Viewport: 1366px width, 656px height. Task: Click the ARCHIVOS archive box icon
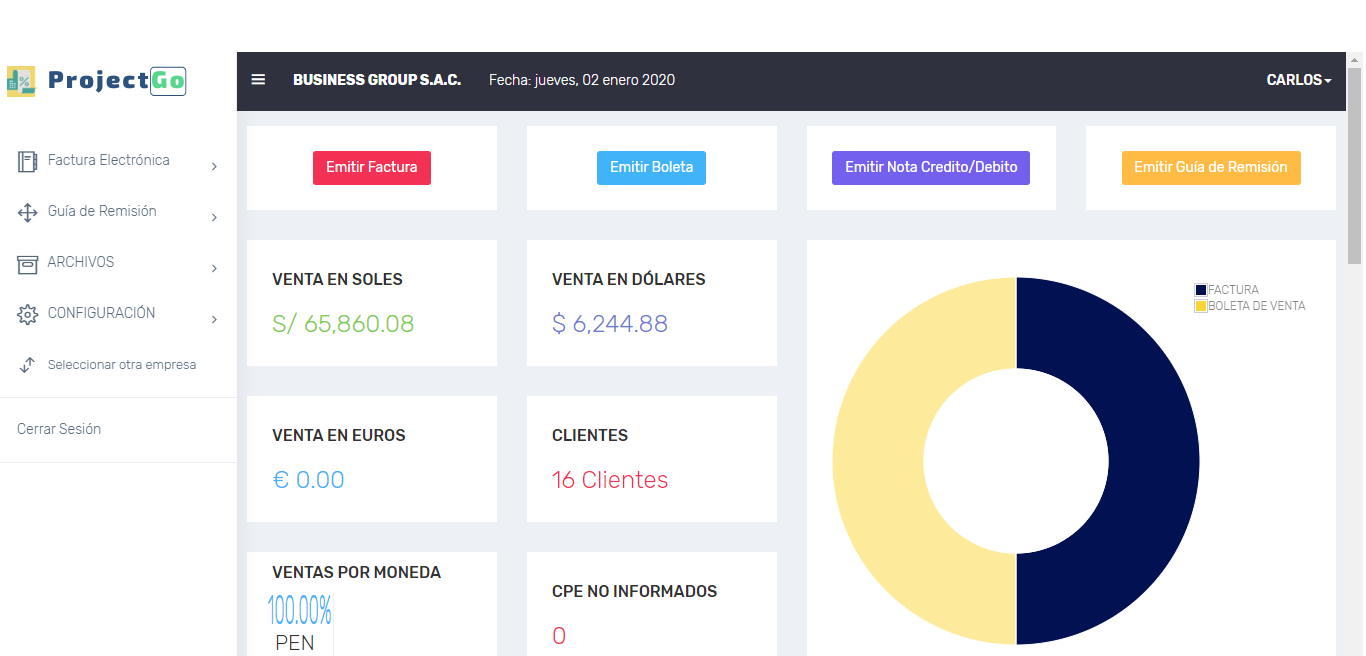pyautogui.click(x=28, y=264)
